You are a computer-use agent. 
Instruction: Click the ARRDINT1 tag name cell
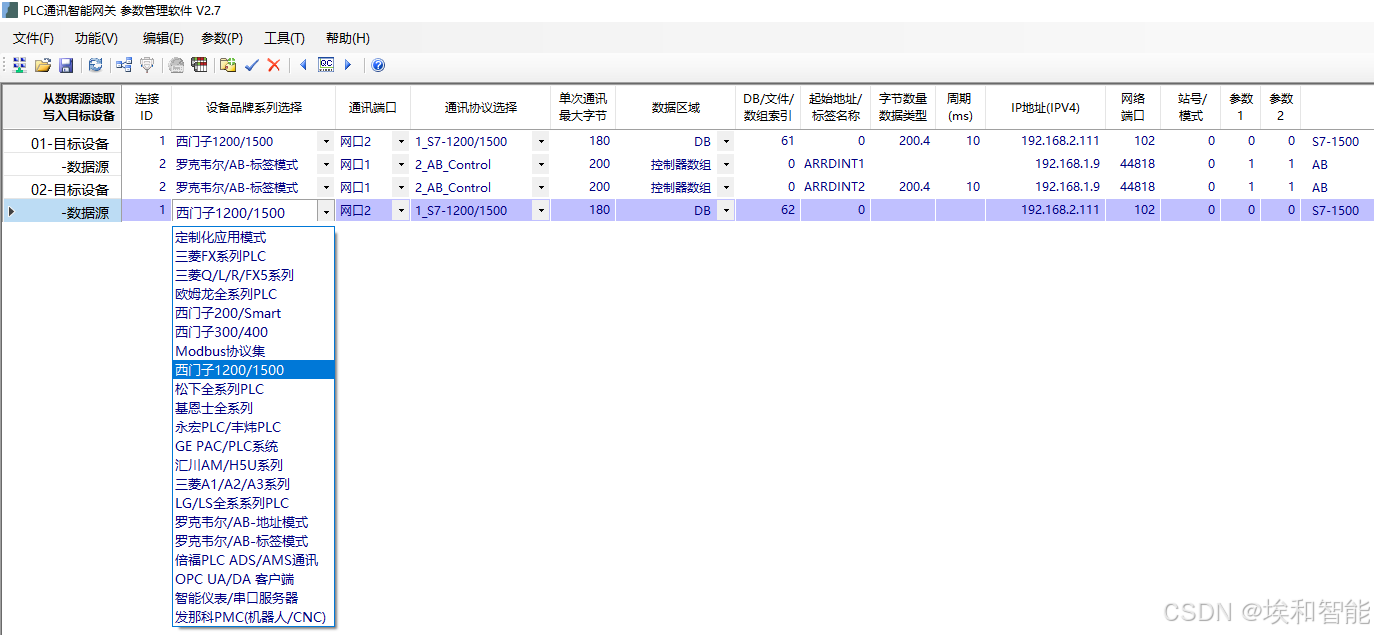834,164
